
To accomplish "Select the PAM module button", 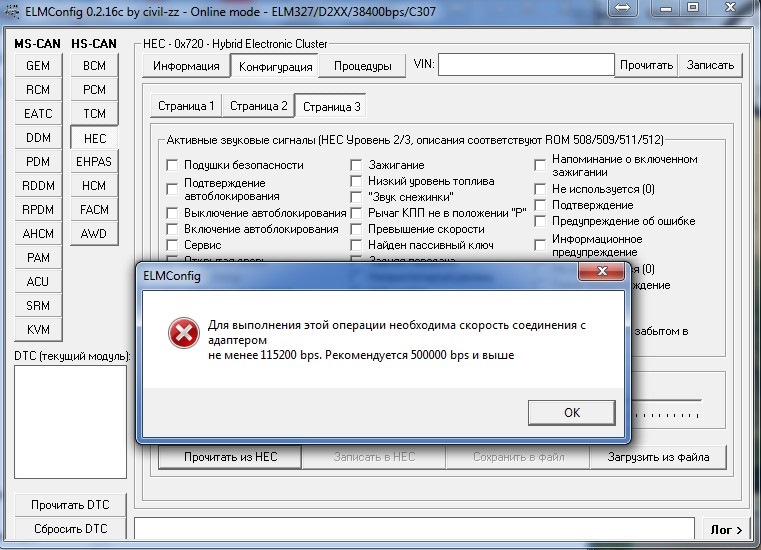I will click(x=38, y=258).
